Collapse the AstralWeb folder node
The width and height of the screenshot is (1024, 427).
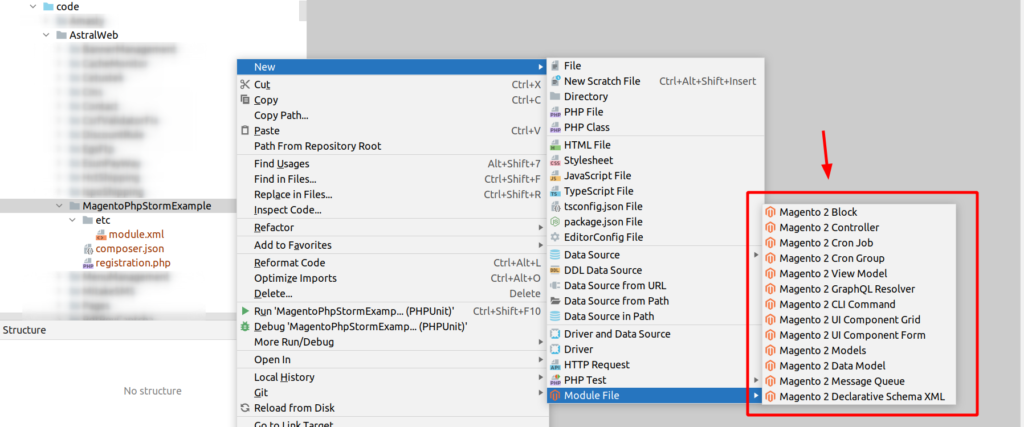[46, 35]
